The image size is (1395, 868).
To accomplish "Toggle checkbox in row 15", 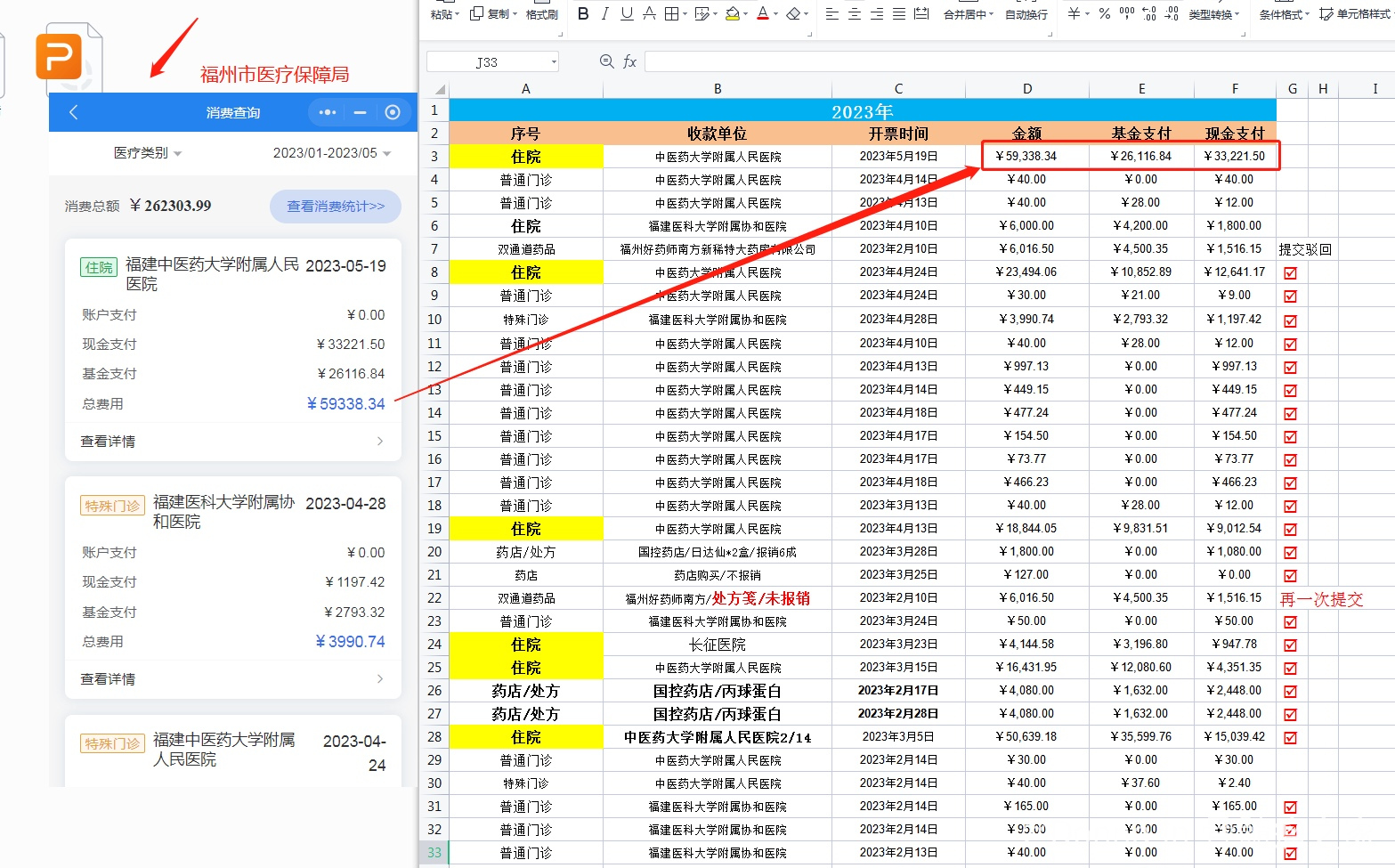I will 1291,436.
